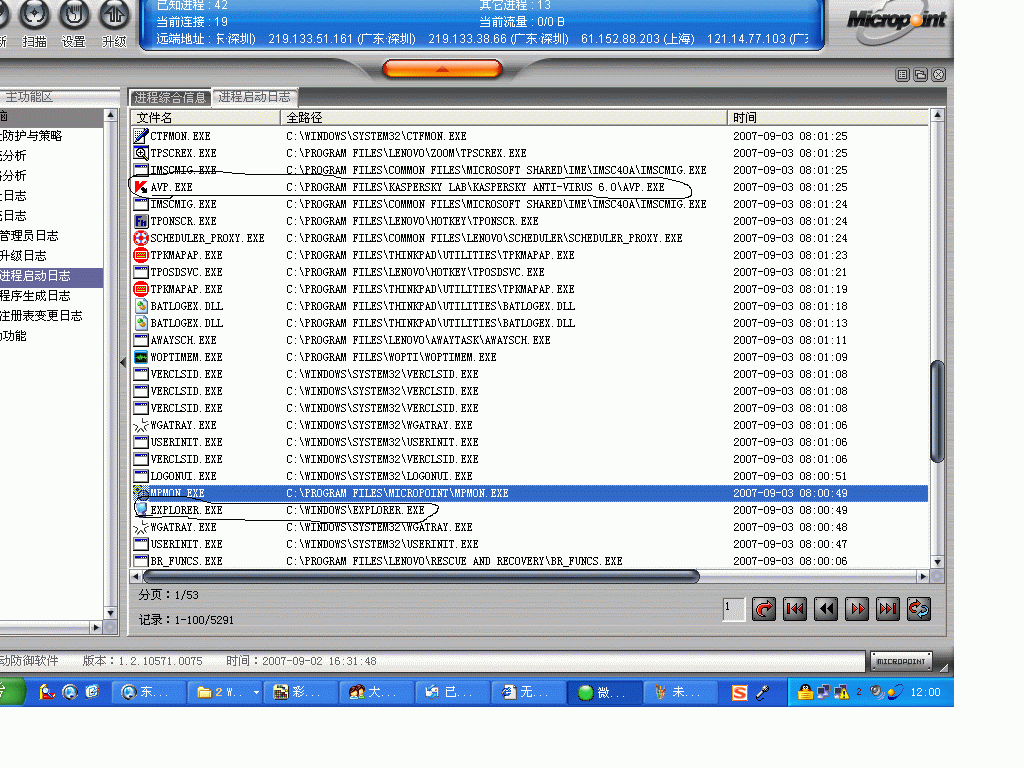Click the QQ penguin tray icon
The width and height of the screenshot is (1024, 768).
[x=805, y=692]
